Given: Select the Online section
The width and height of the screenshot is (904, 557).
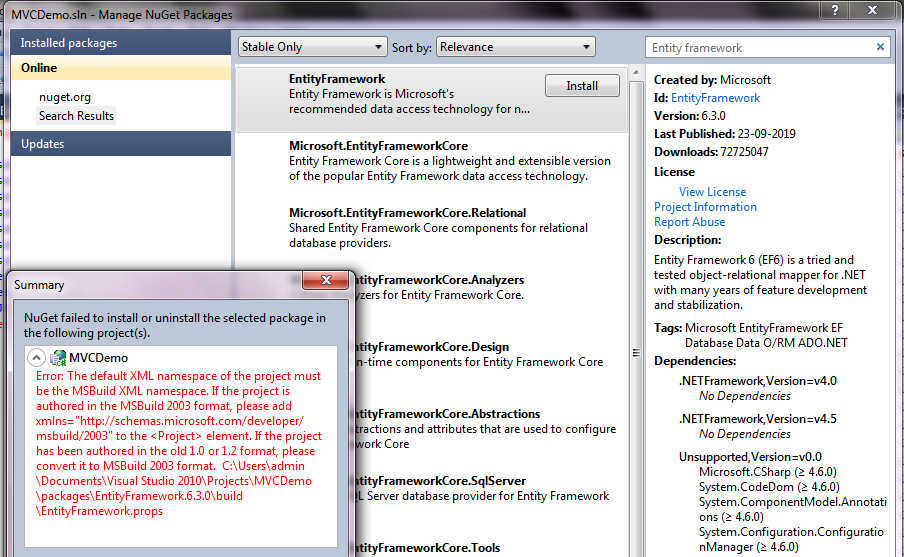Looking at the screenshot, I should [121, 67].
